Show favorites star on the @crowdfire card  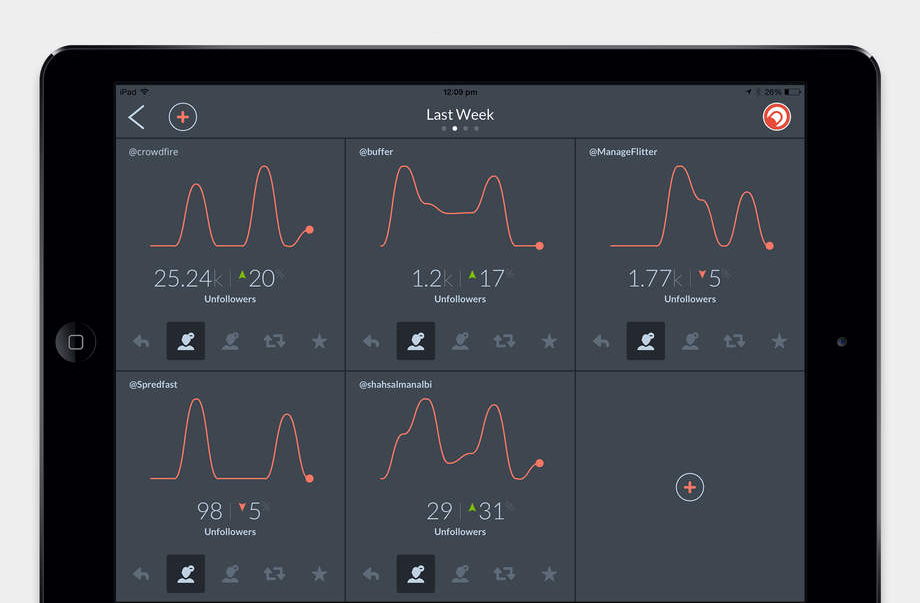point(319,341)
